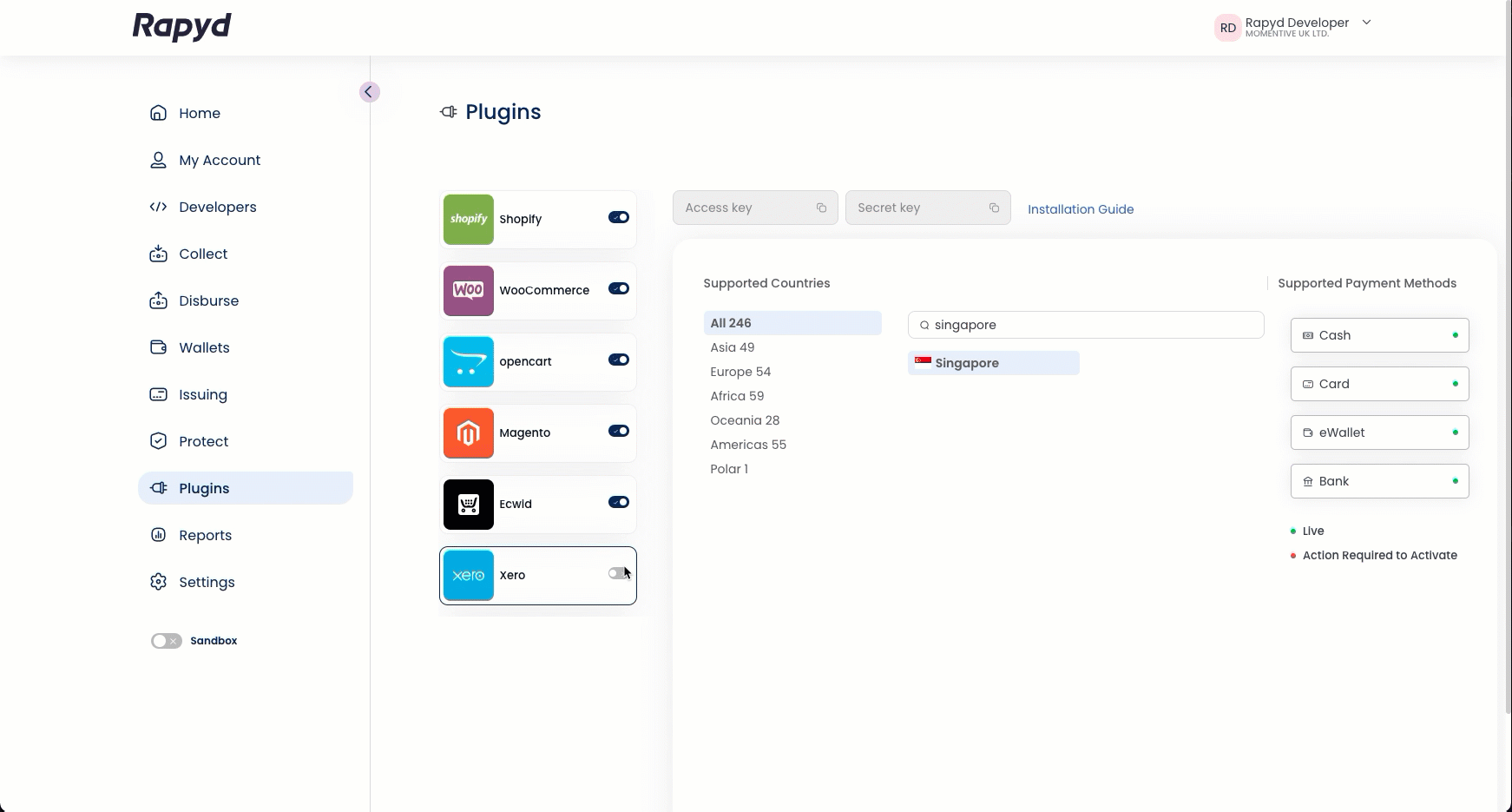Select the All 246 countries filter
The width and height of the screenshot is (1512, 812).
pyautogui.click(x=792, y=323)
